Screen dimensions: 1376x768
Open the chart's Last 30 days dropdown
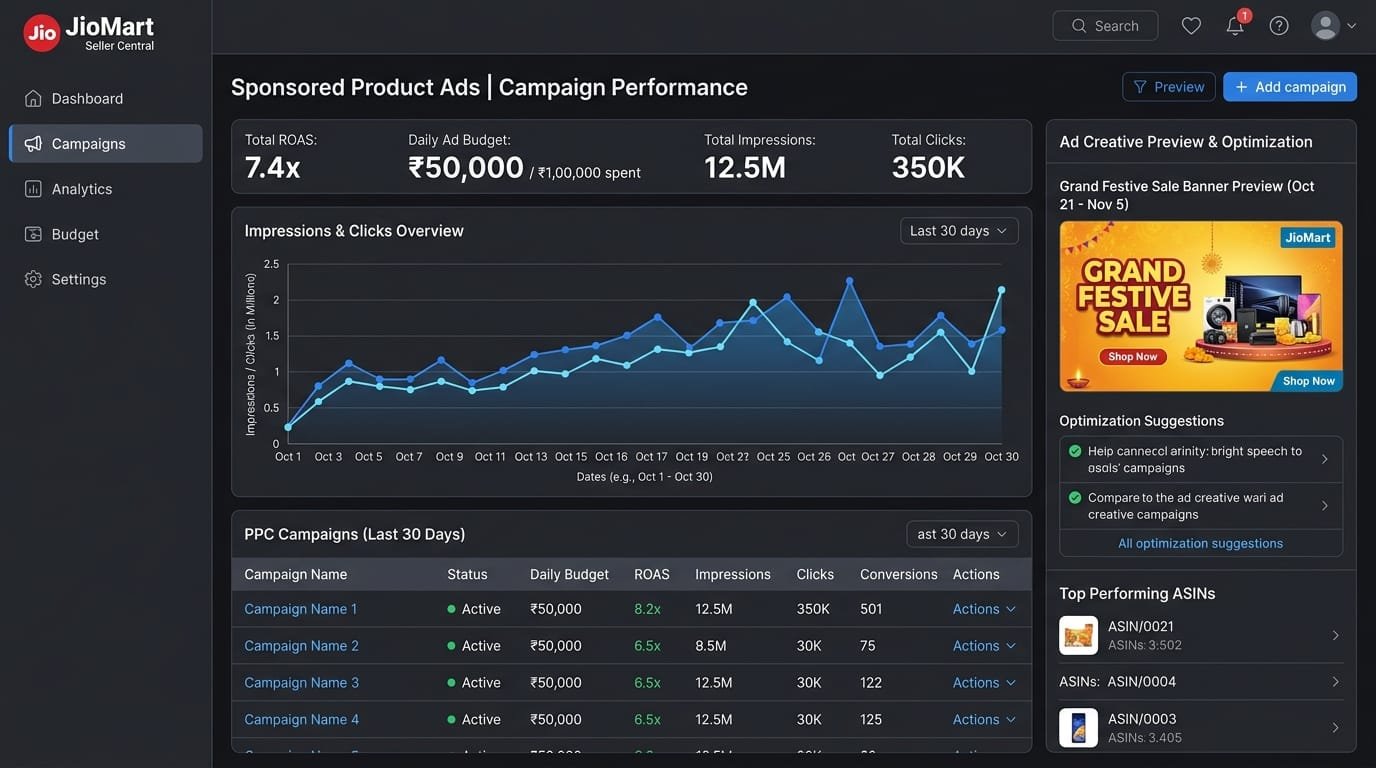[959, 231]
